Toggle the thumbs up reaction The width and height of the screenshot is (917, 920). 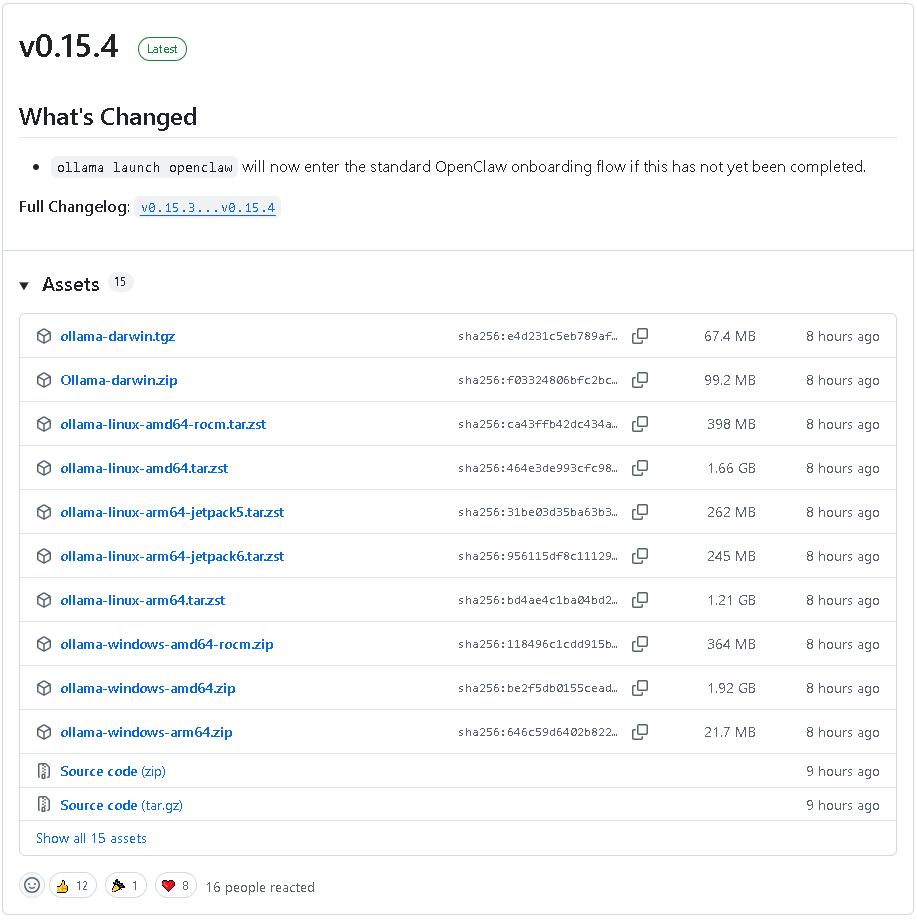tap(73, 886)
